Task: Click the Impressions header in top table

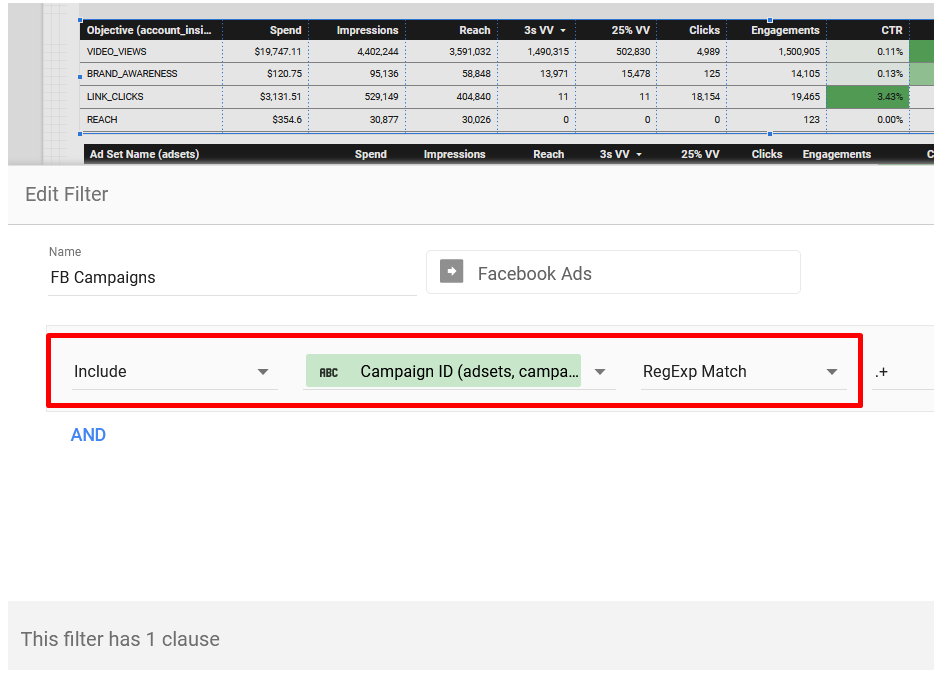Action: click(367, 31)
